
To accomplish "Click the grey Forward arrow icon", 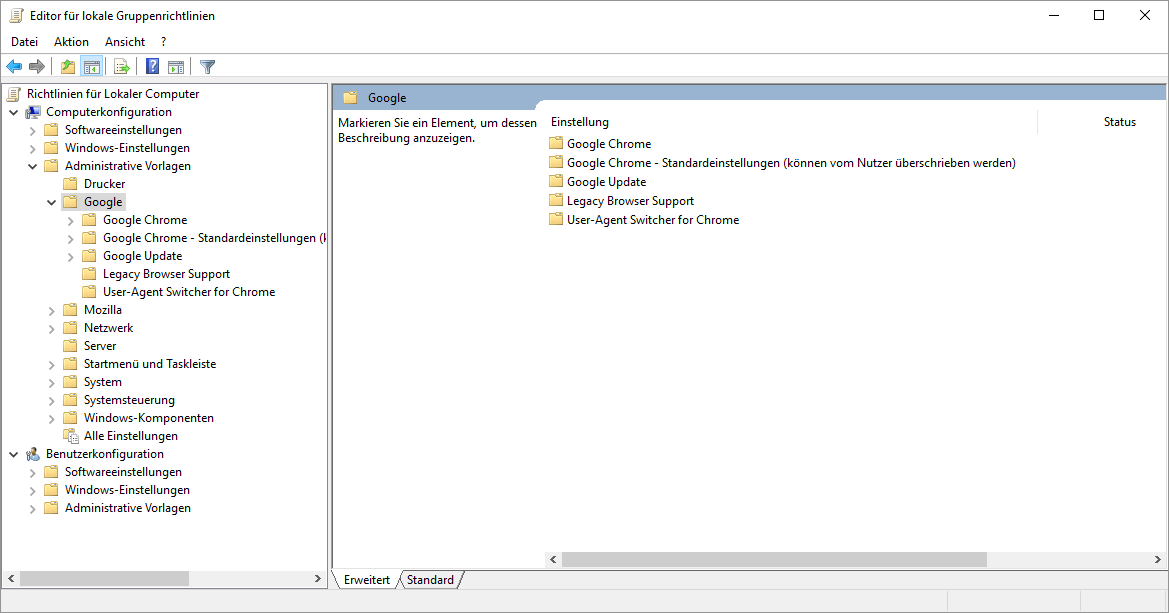I will click(x=37, y=67).
